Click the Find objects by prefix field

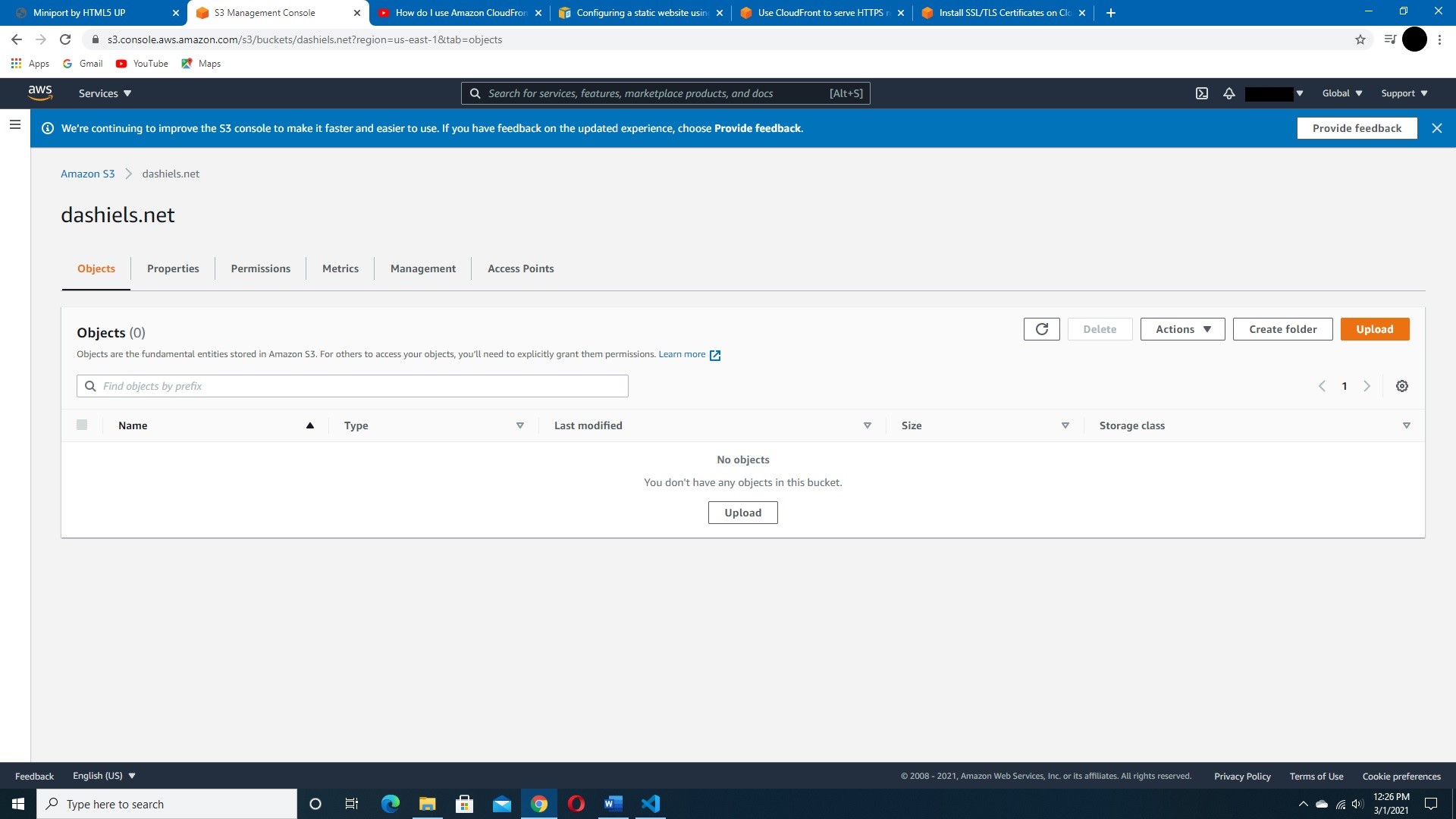tap(353, 386)
